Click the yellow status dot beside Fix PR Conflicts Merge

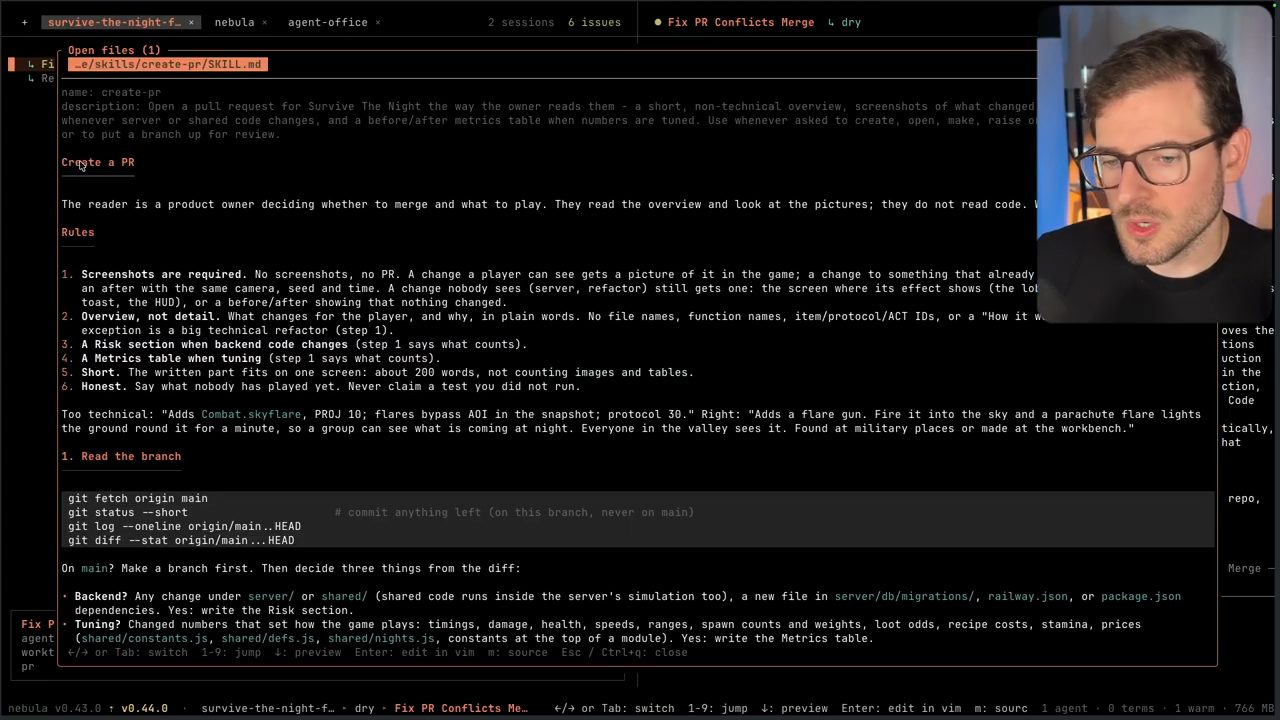(x=658, y=22)
